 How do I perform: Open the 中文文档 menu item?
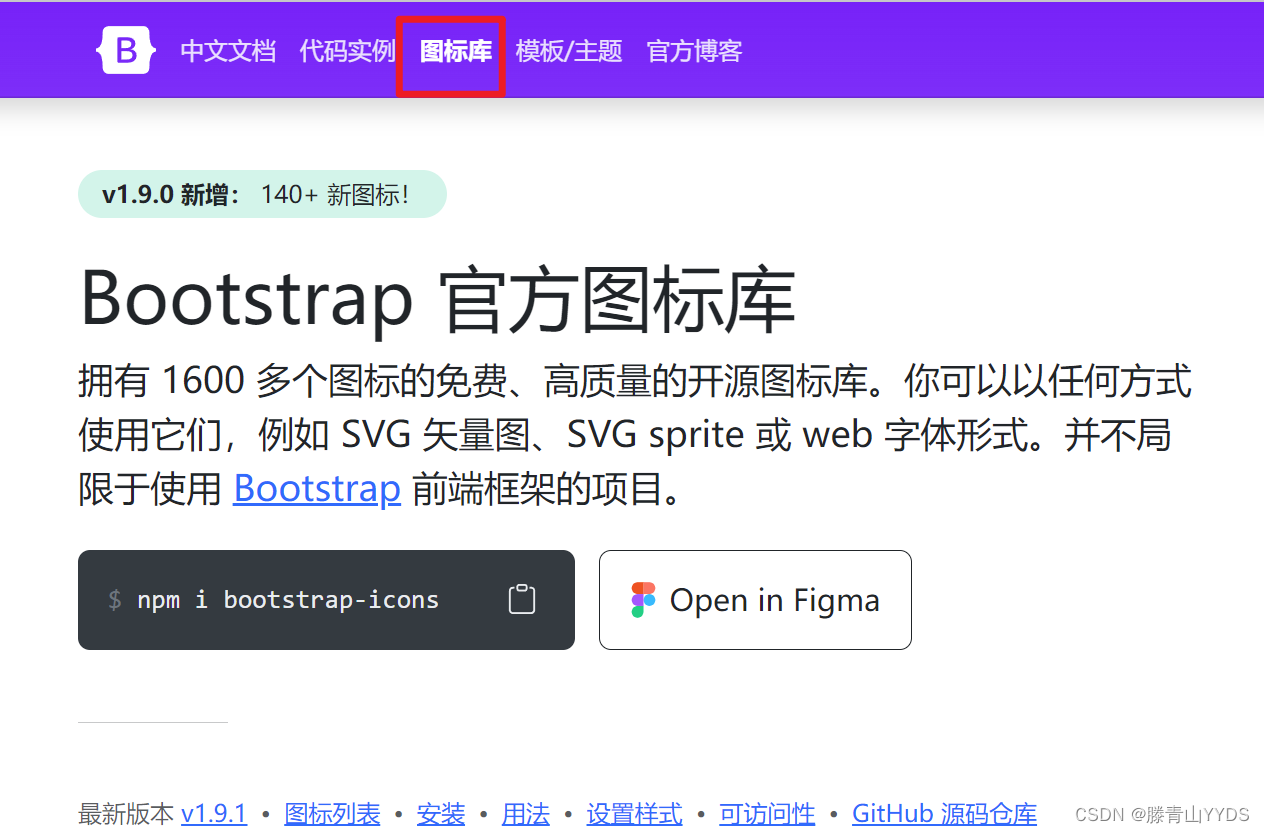click(228, 51)
